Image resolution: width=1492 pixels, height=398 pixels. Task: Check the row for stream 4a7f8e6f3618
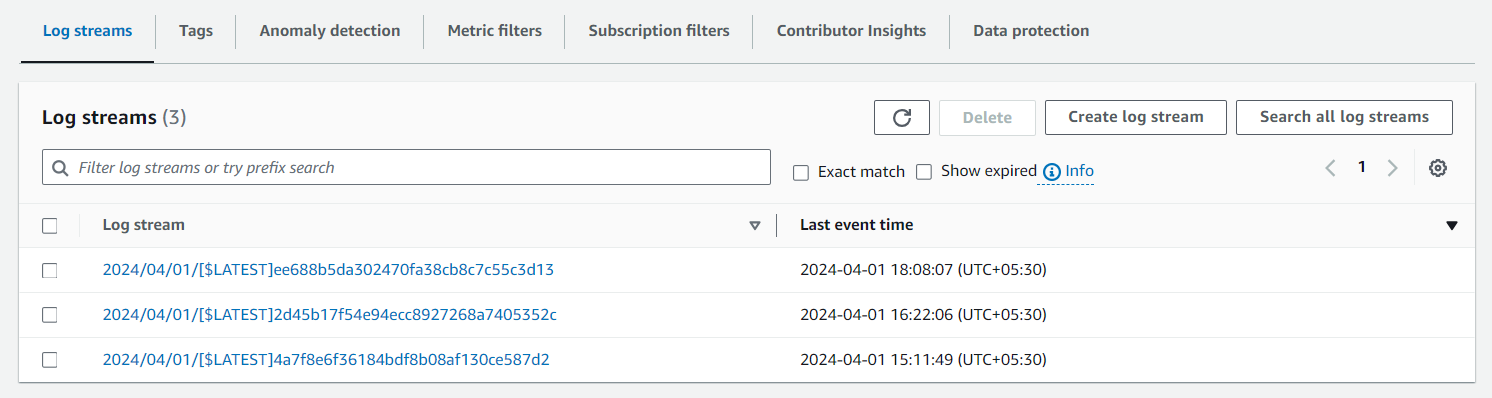50,360
